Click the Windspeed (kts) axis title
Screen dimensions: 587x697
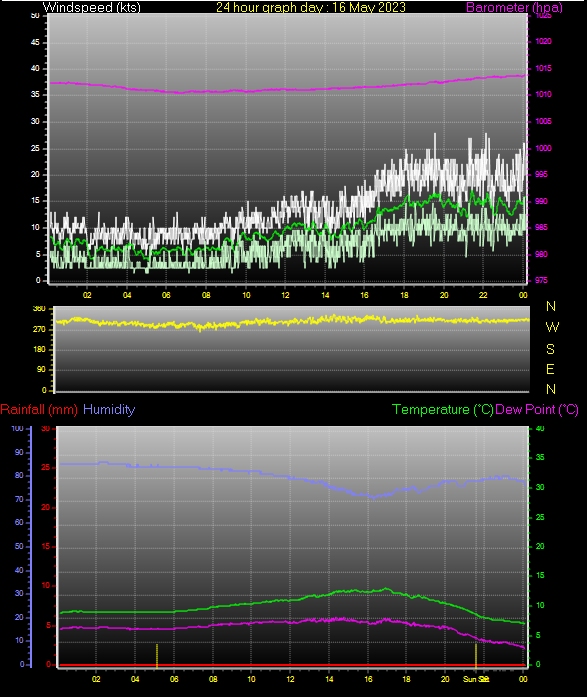click(92, 7)
